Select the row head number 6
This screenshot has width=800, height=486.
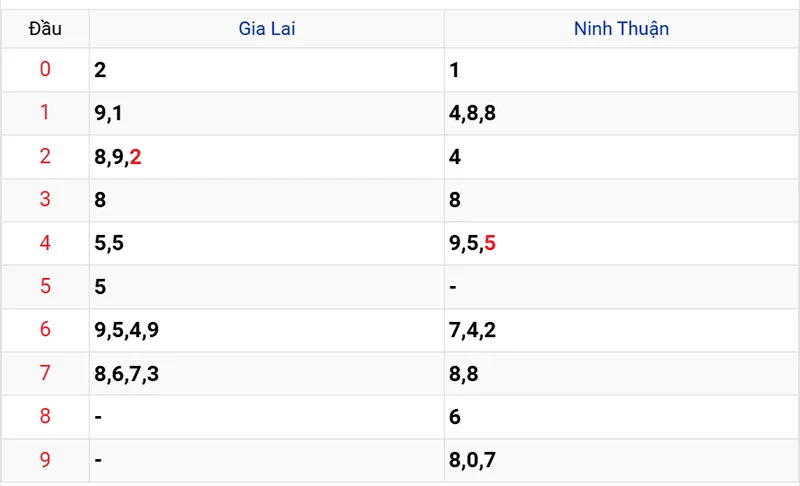(x=45, y=329)
